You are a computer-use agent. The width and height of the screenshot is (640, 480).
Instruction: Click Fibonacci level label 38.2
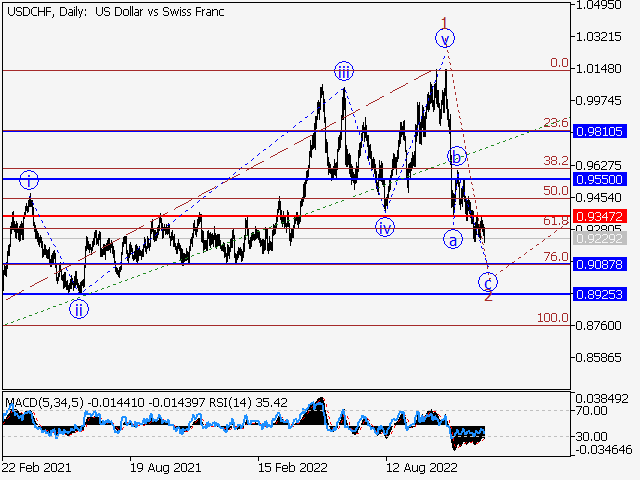556,160
